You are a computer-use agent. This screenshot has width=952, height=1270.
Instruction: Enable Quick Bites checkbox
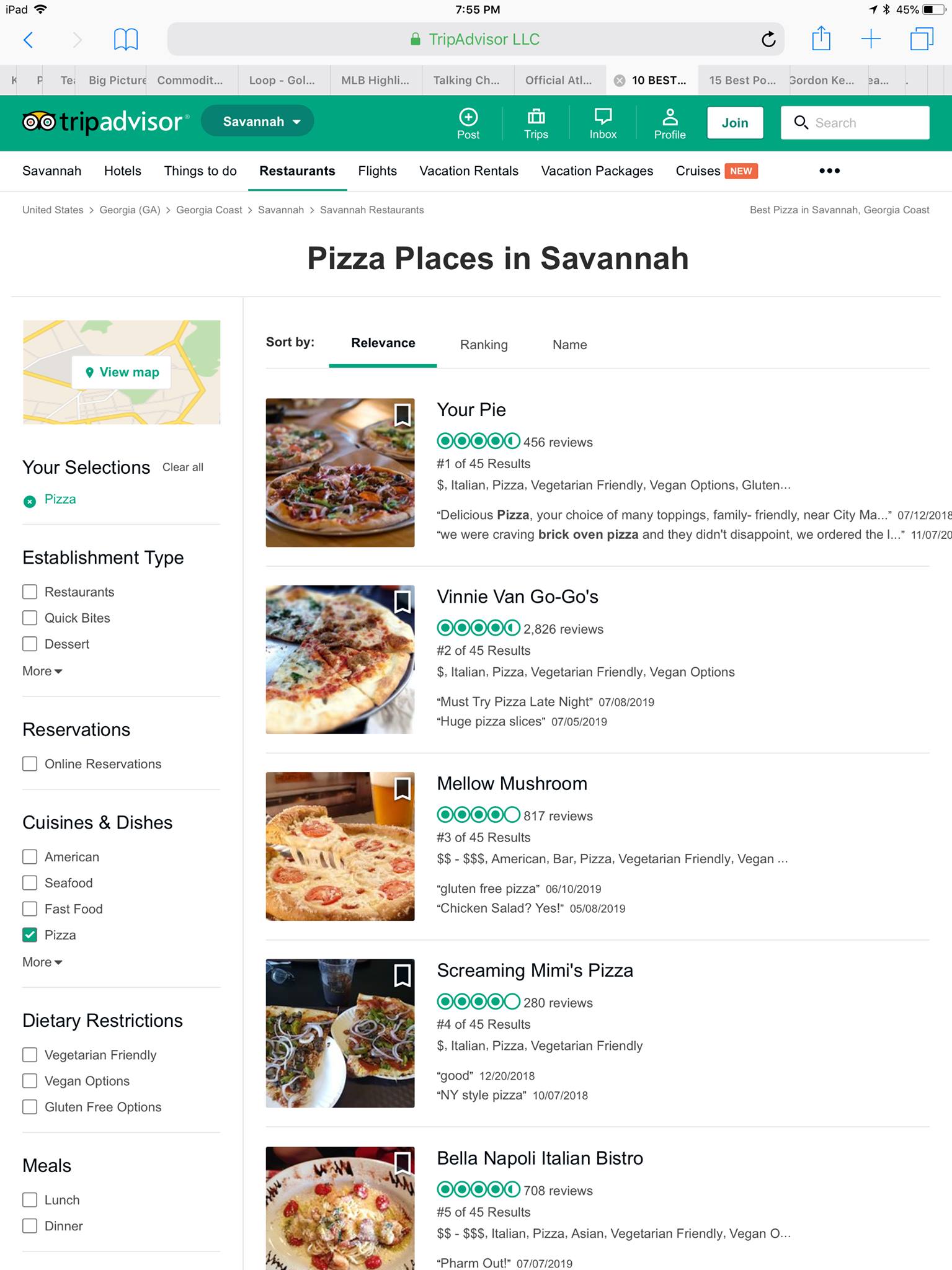coord(30,618)
